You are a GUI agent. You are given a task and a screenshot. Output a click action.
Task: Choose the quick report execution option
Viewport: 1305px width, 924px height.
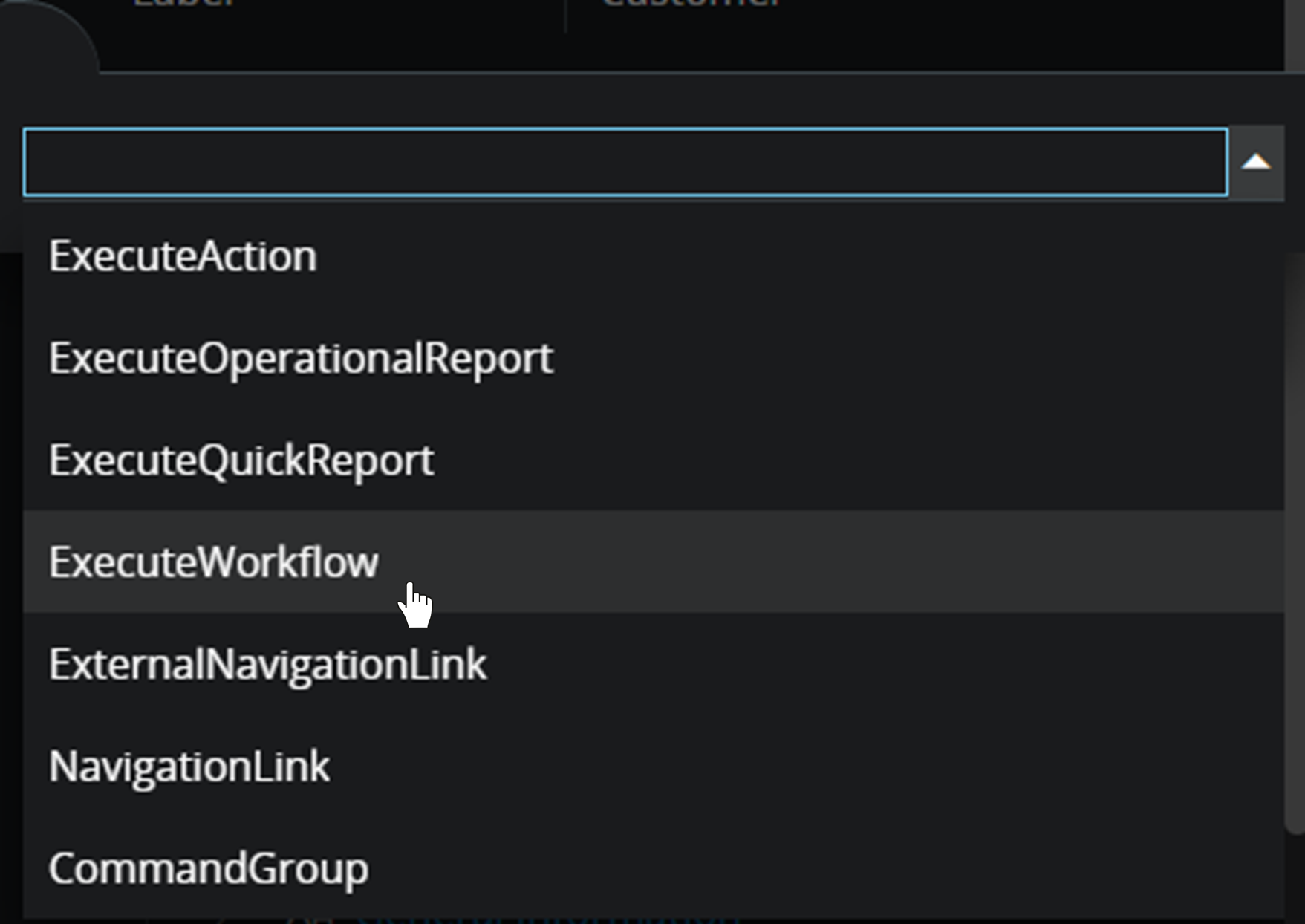point(241,460)
